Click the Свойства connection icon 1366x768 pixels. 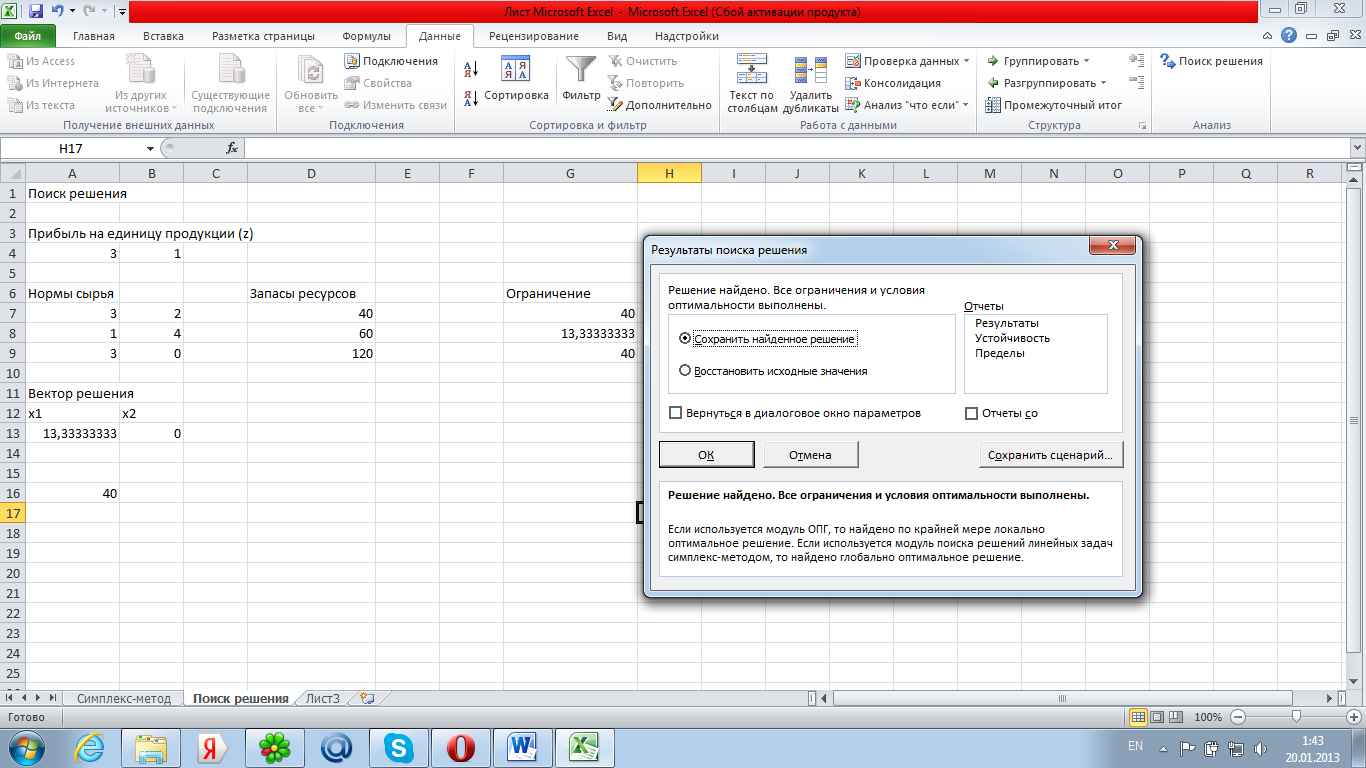coord(352,83)
